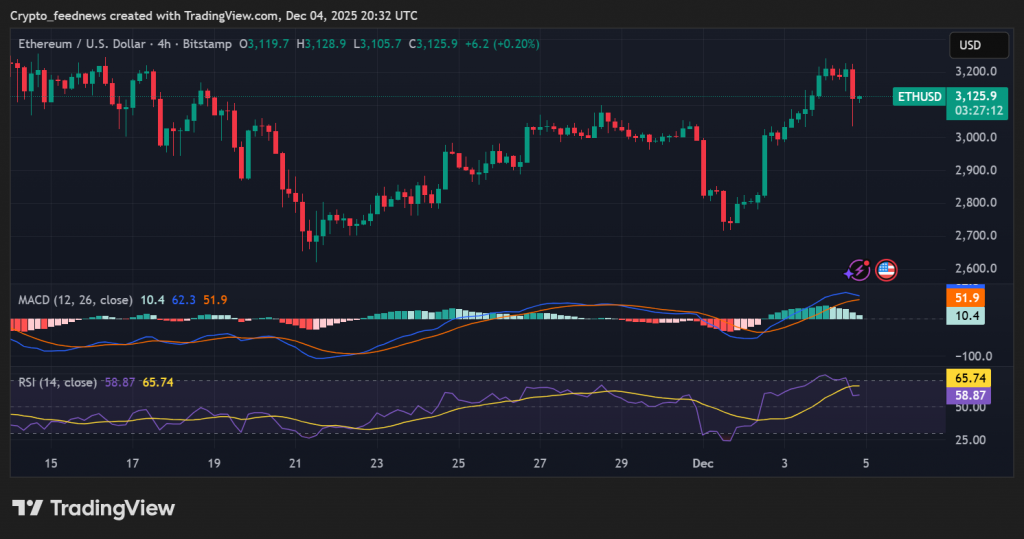
Task: Open the MACD (12, 26, close) indicator legend
Action: coord(76,299)
